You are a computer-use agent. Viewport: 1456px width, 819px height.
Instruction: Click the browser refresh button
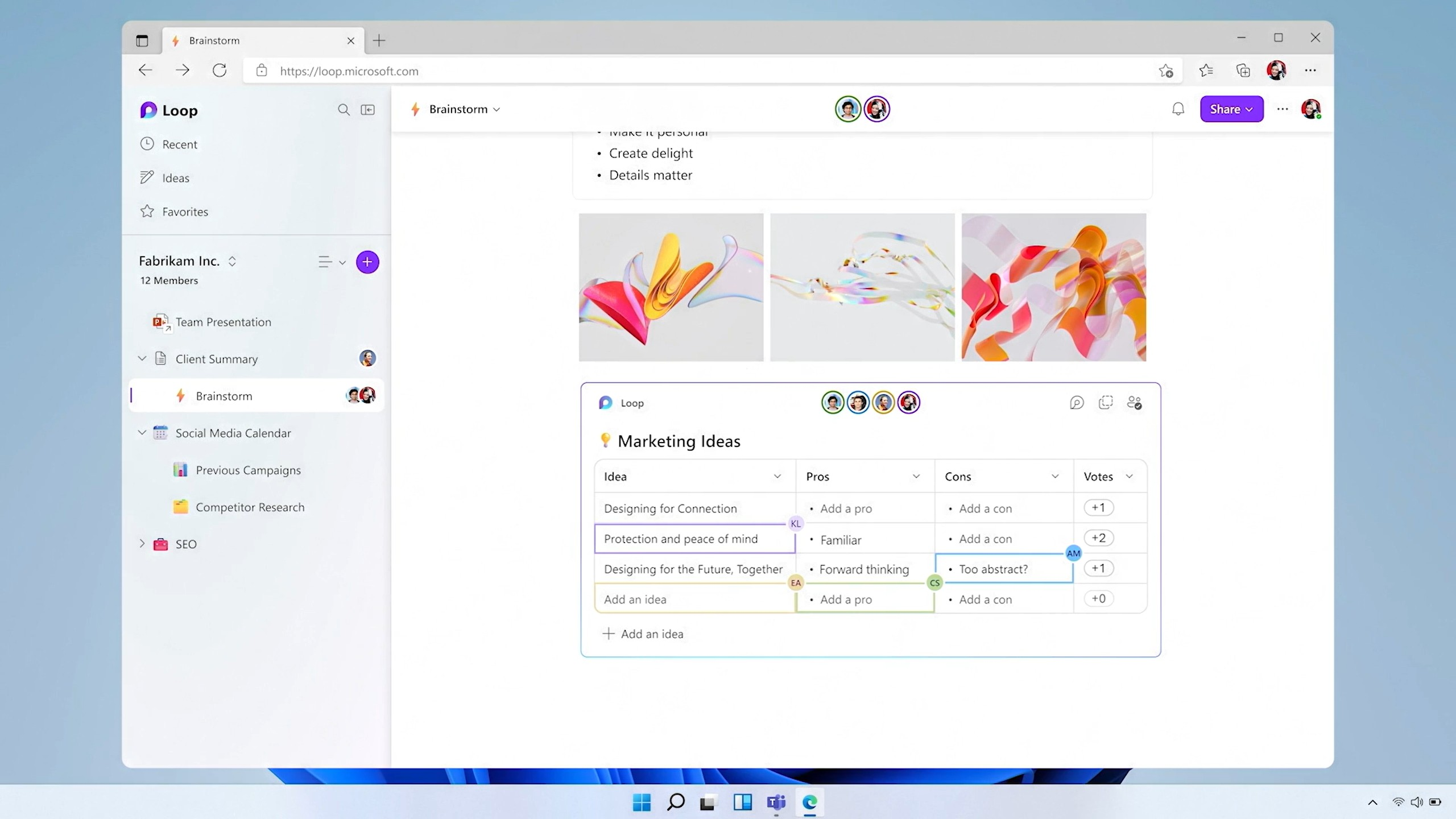point(220,71)
